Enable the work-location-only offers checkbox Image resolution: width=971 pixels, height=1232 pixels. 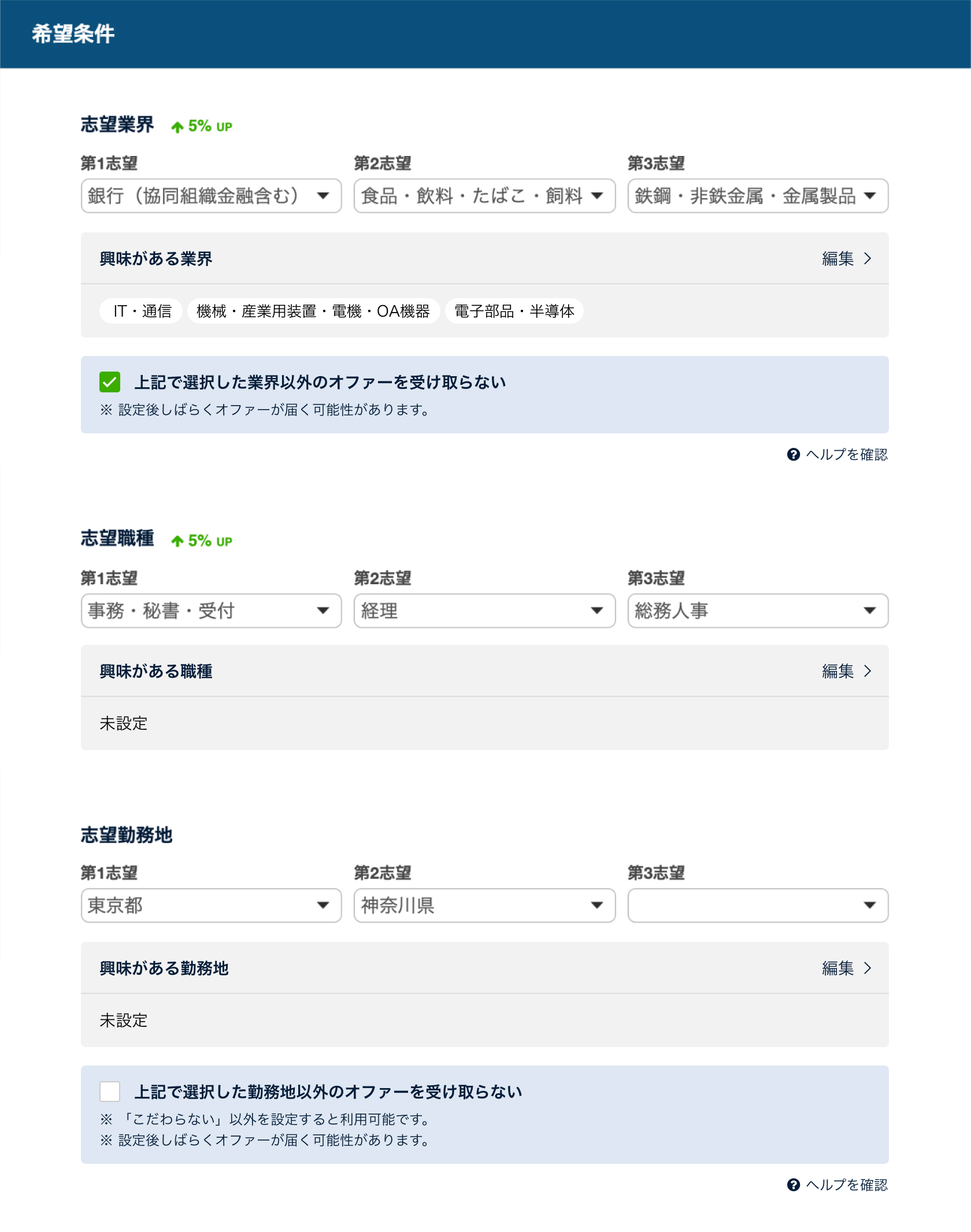point(110,1092)
